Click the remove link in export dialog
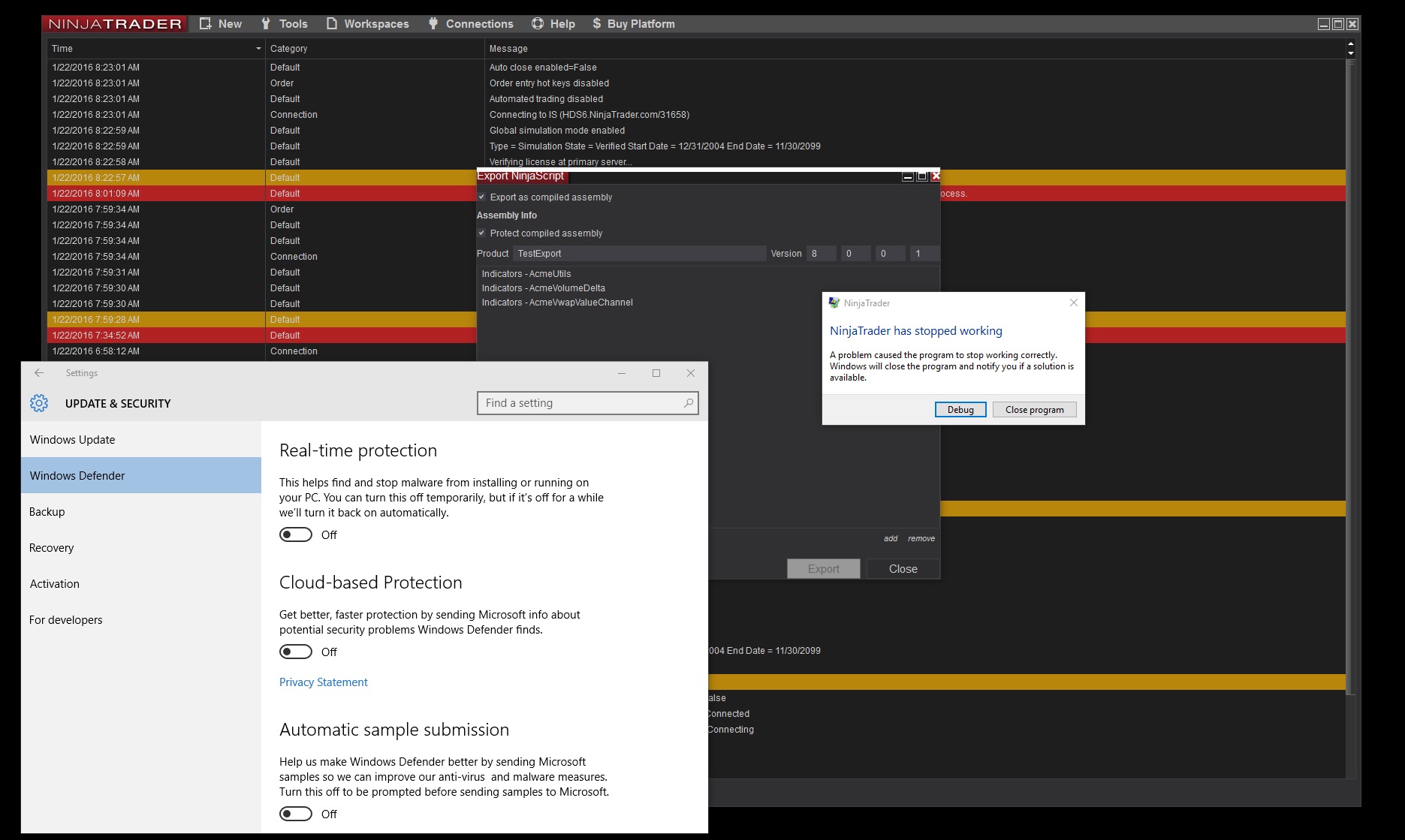The width and height of the screenshot is (1405, 840). click(921, 538)
